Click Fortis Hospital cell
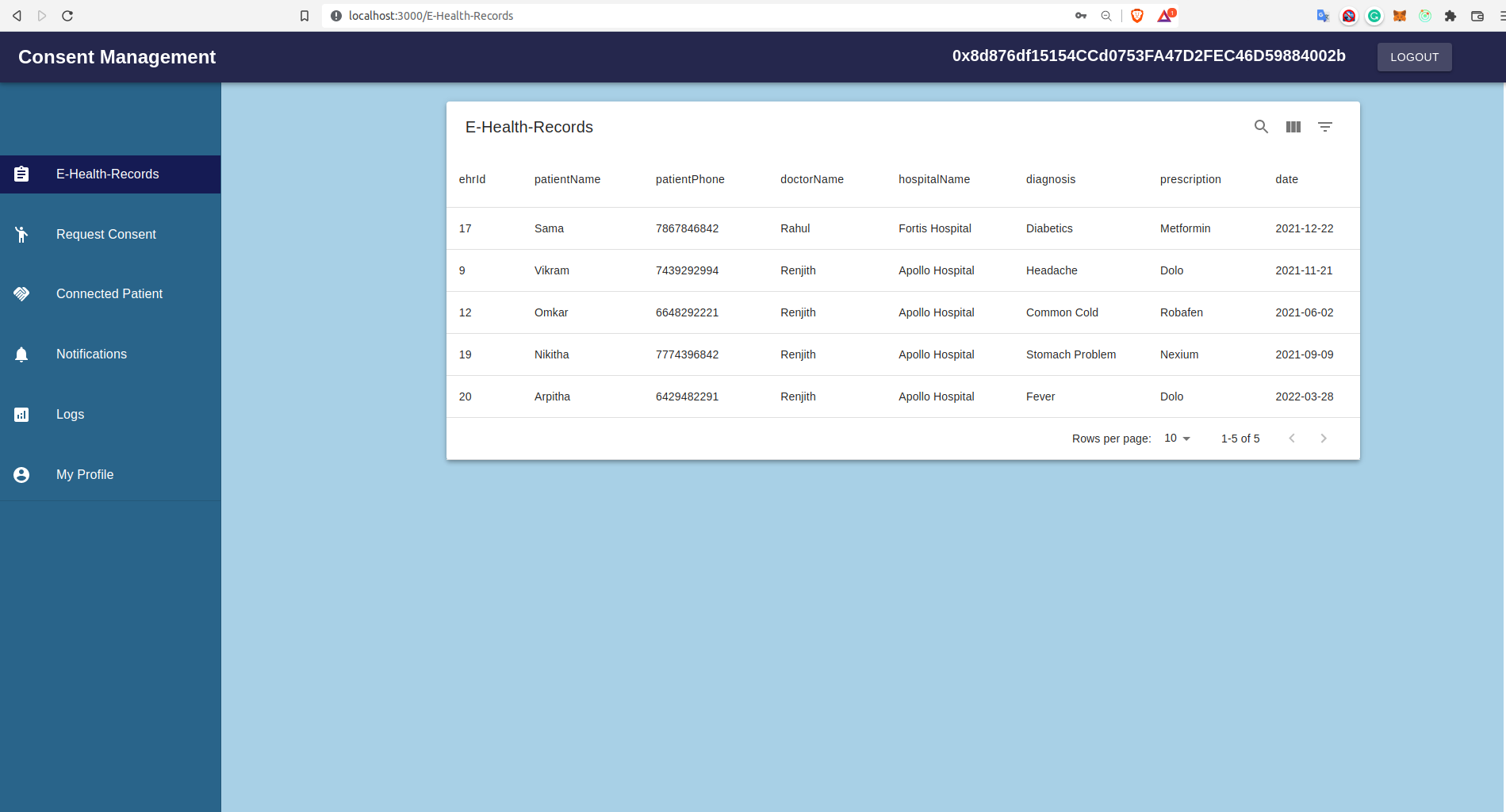This screenshot has height=812, width=1506. [x=935, y=228]
